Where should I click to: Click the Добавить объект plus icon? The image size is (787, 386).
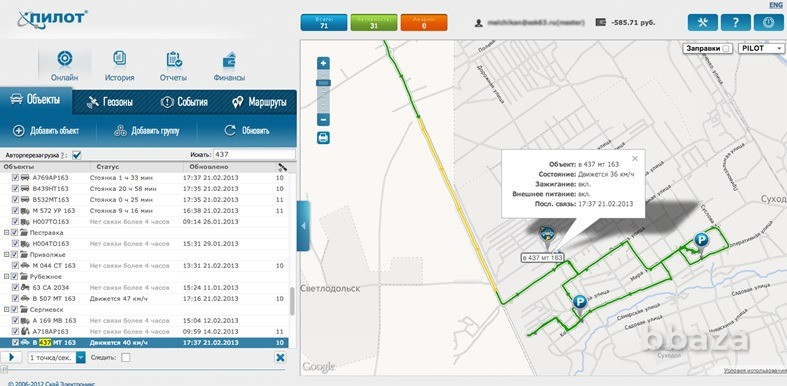(x=19, y=131)
